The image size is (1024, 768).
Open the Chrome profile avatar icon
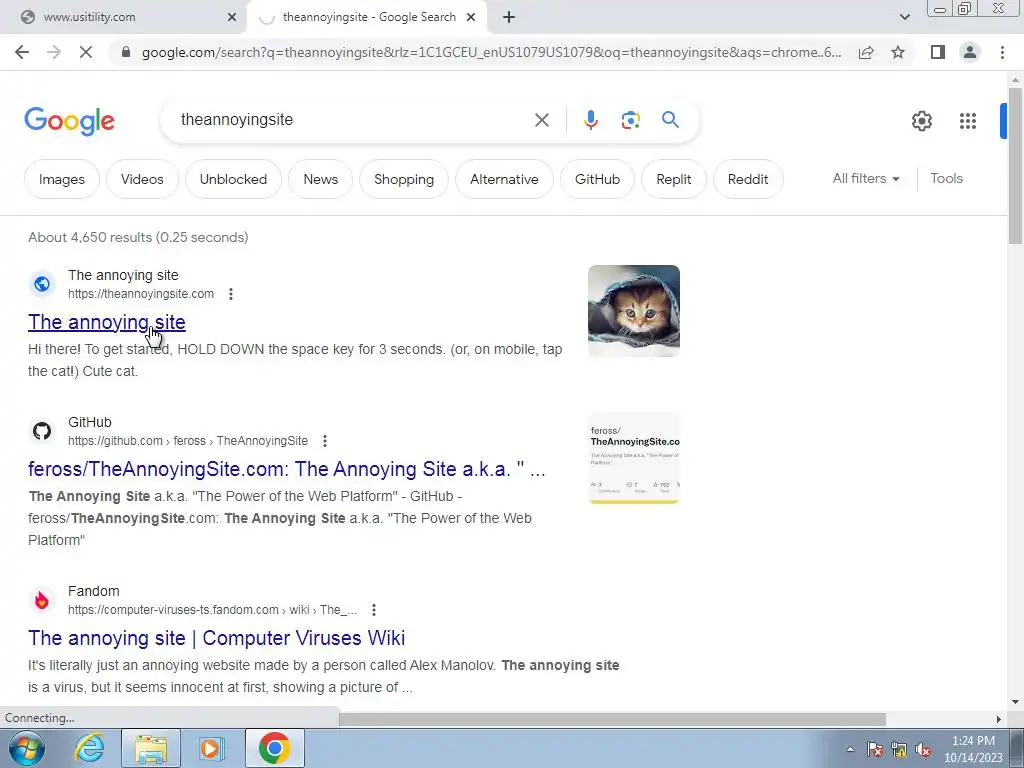970,52
